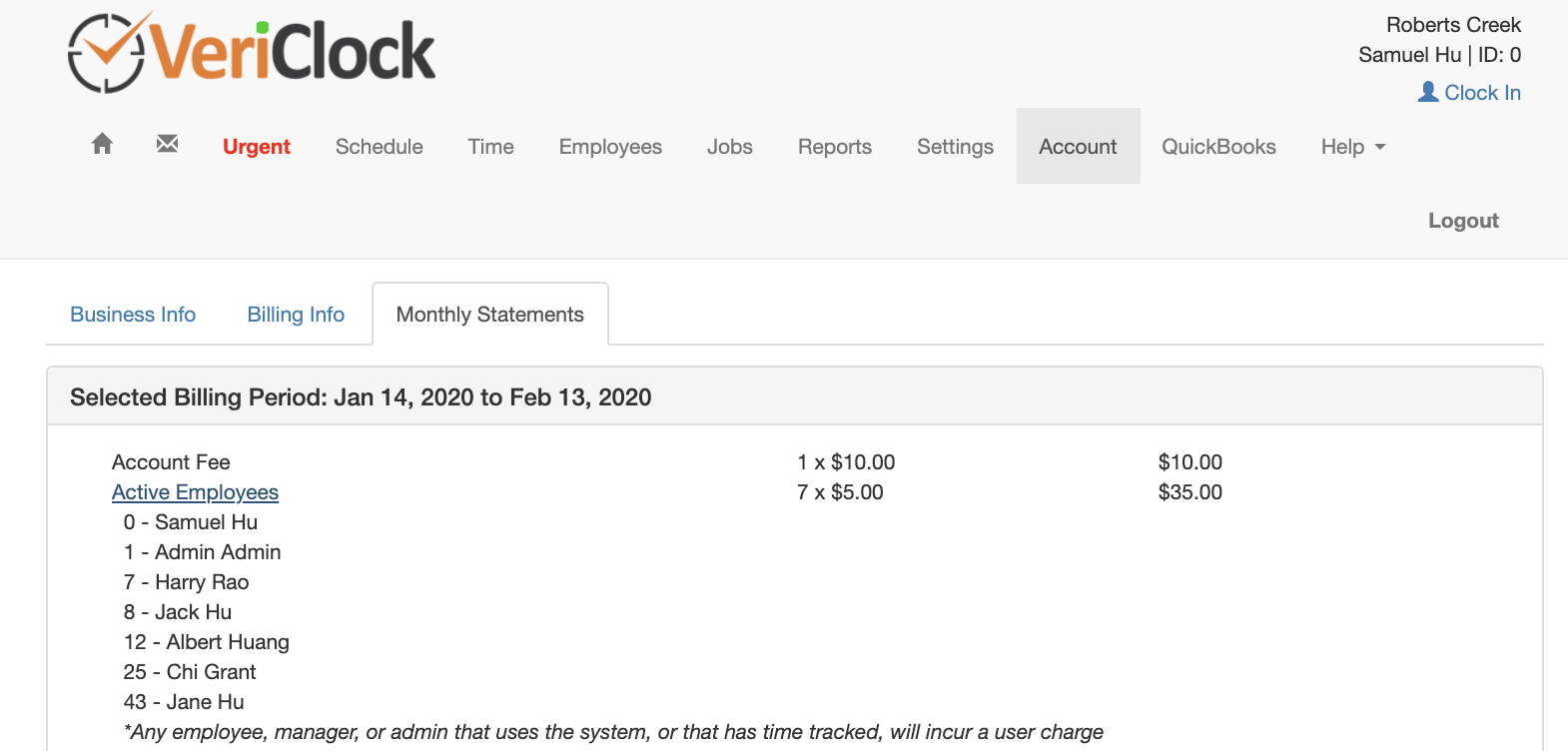
Task: Click the VeriClock logo
Action: [x=252, y=52]
